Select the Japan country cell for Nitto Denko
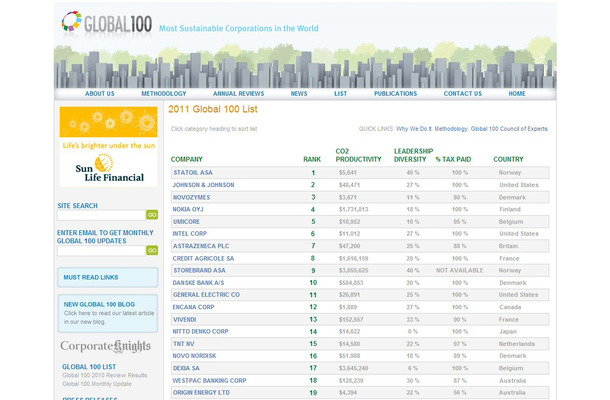The width and height of the screenshot is (610, 400). [508, 332]
